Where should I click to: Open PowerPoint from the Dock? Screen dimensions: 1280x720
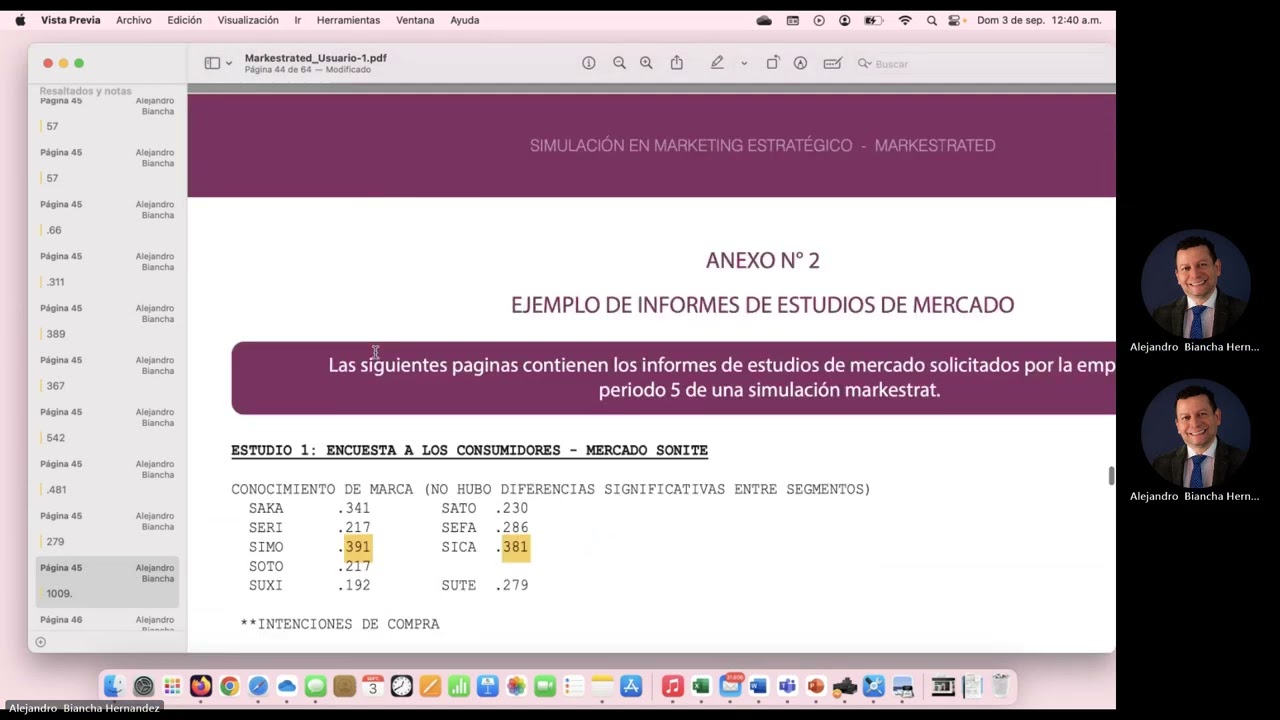[815, 686]
